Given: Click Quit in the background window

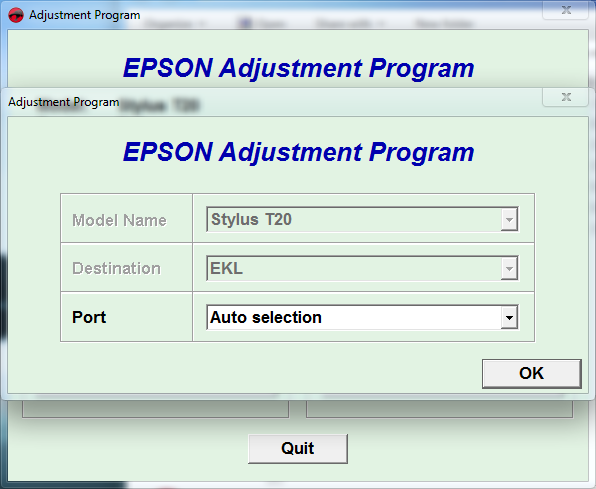Looking at the screenshot, I should point(298,448).
